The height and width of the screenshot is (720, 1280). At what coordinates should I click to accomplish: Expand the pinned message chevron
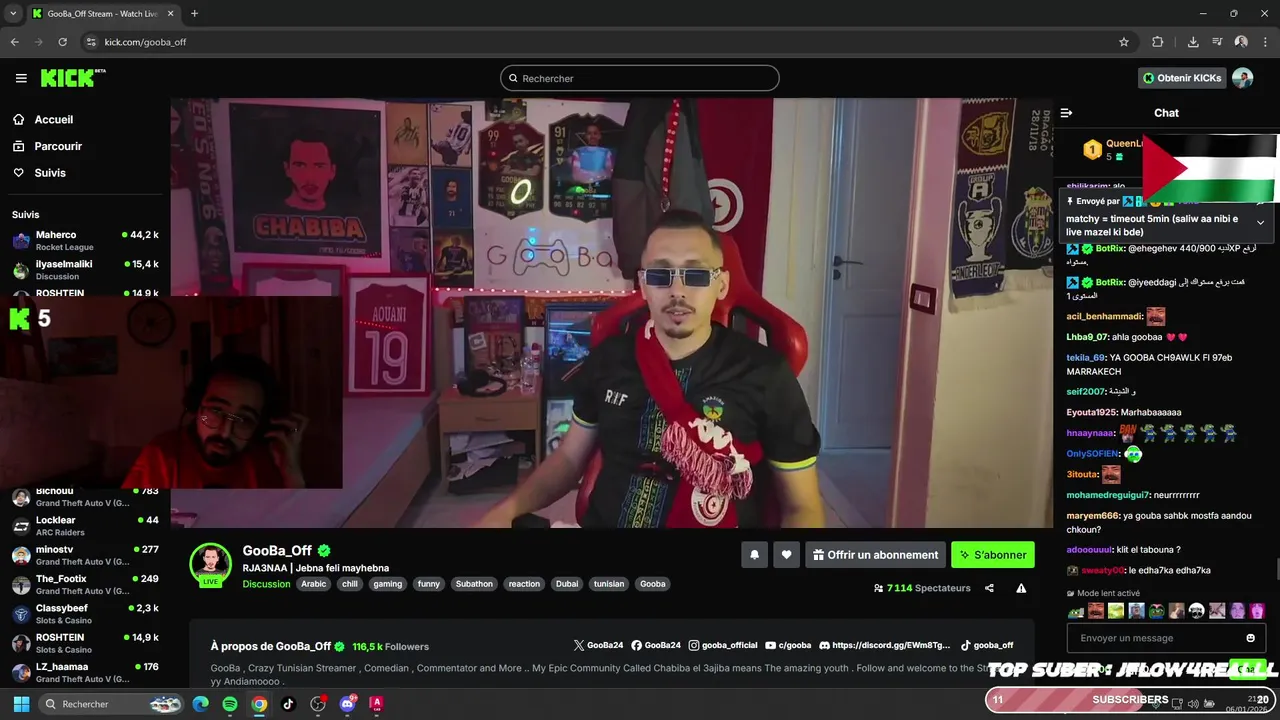click(1260, 222)
